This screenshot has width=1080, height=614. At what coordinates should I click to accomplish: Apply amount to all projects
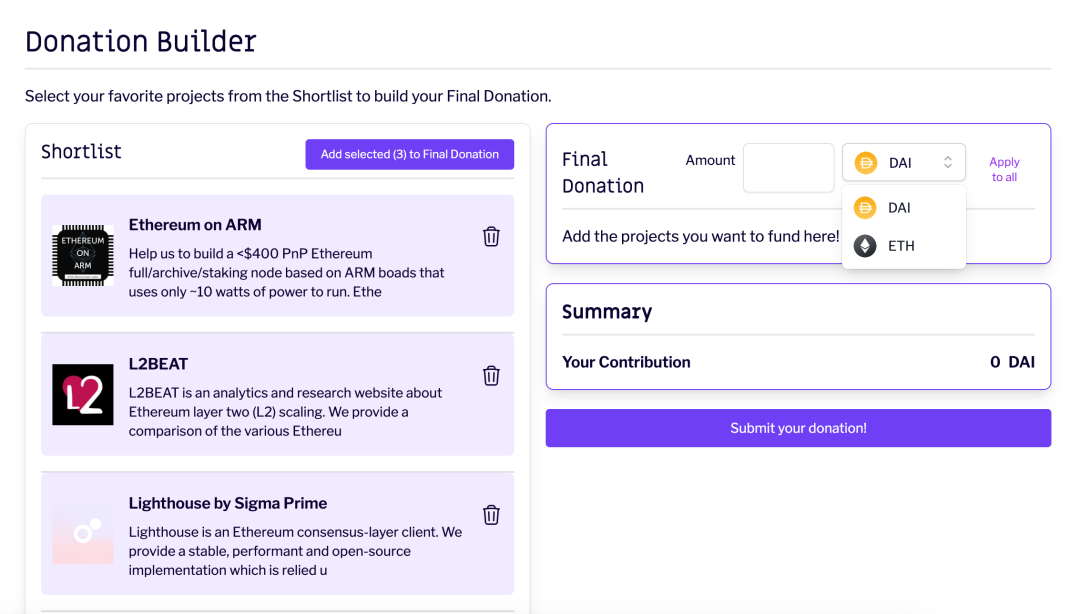coord(1004,170)
